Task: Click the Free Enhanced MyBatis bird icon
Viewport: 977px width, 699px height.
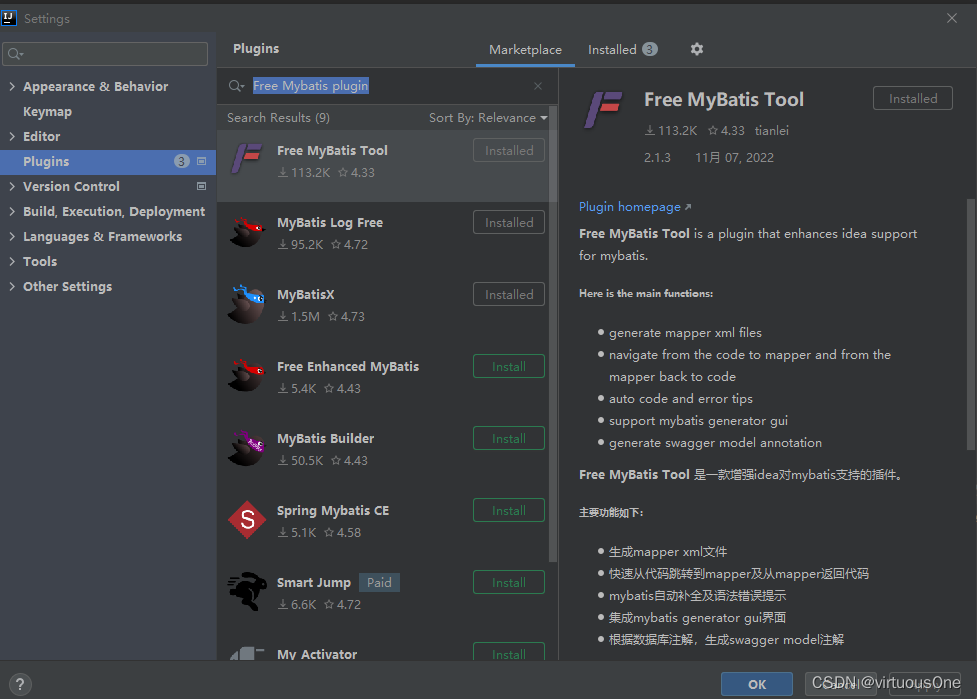Action: pos(247,375)
